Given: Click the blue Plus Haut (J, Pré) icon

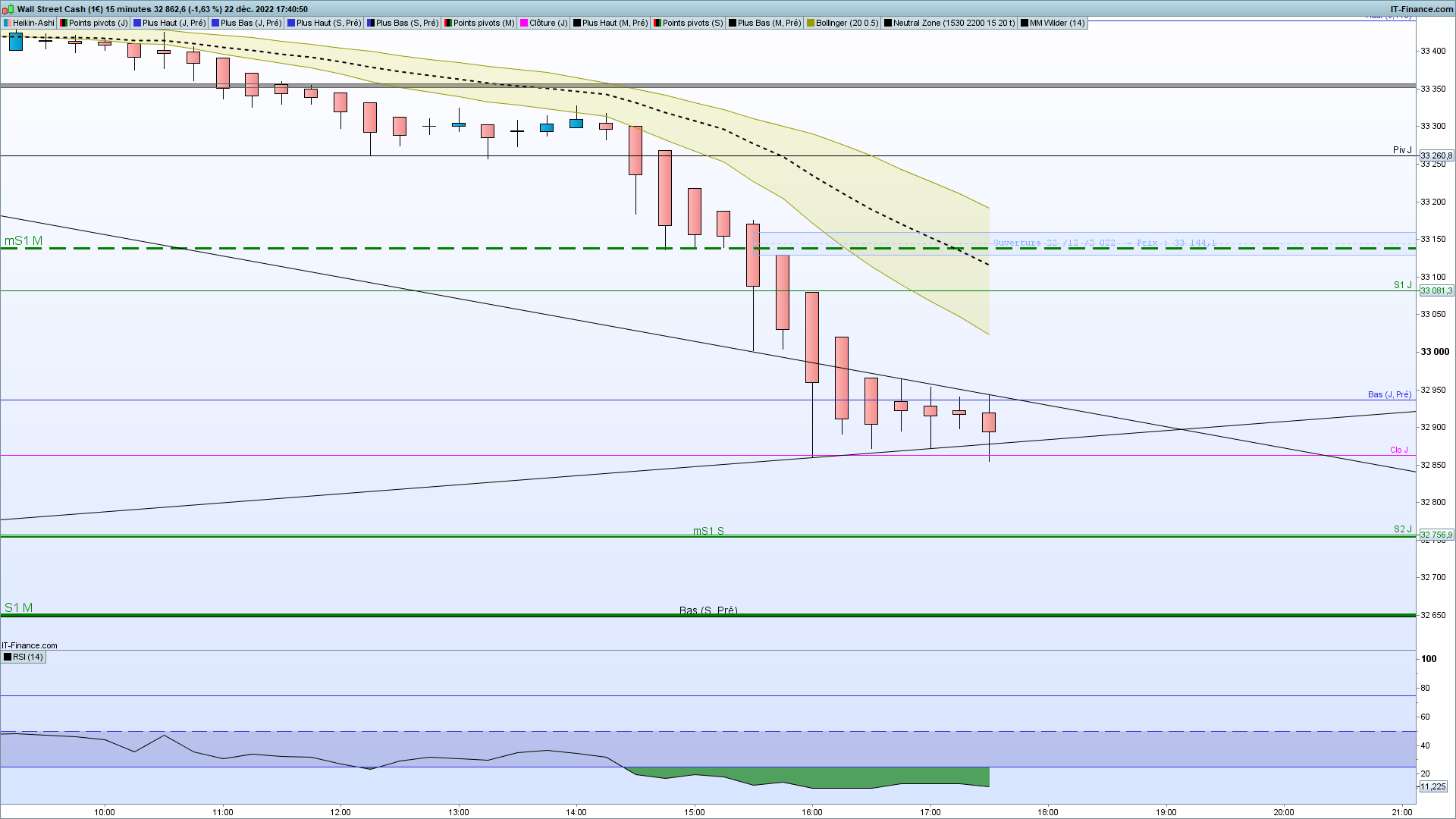Looking at the screenshot, I should [x=137, y=23].
